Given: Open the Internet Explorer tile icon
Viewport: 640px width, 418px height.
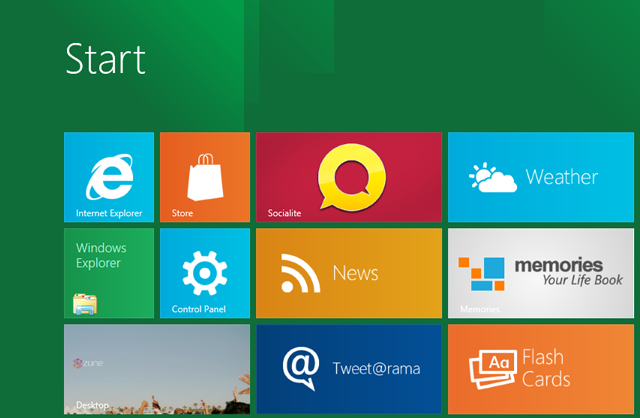Looking at the screenshot, I should point(109,177).
